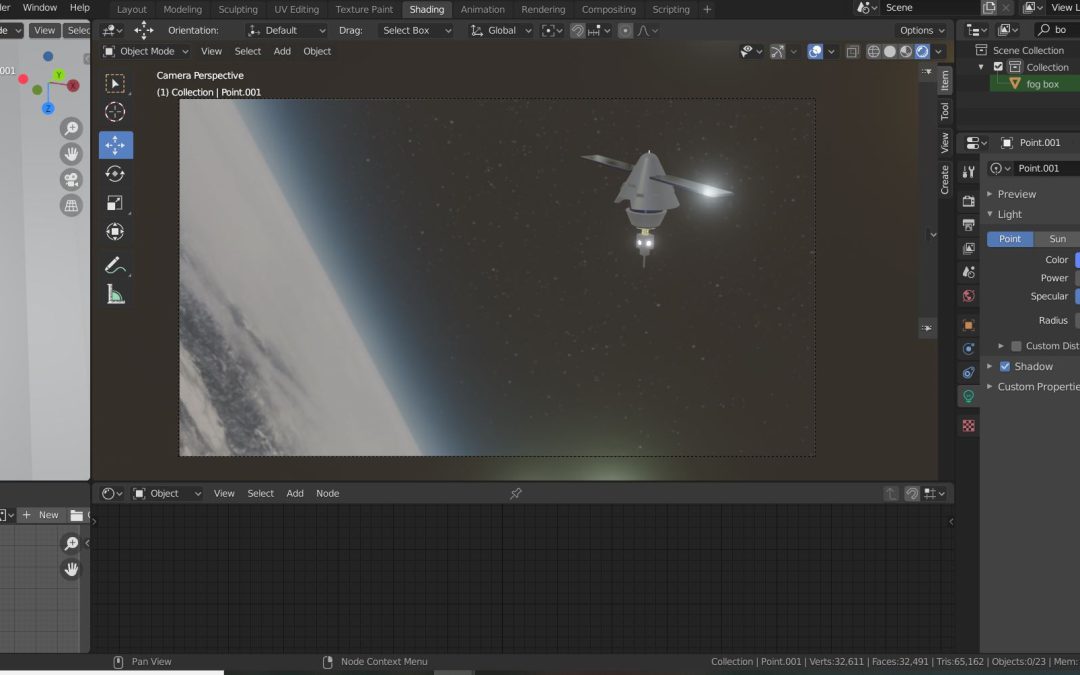The width and height of the screenshot is (1080, 675).
Task: Set light type to Point
Action: 1010,239
